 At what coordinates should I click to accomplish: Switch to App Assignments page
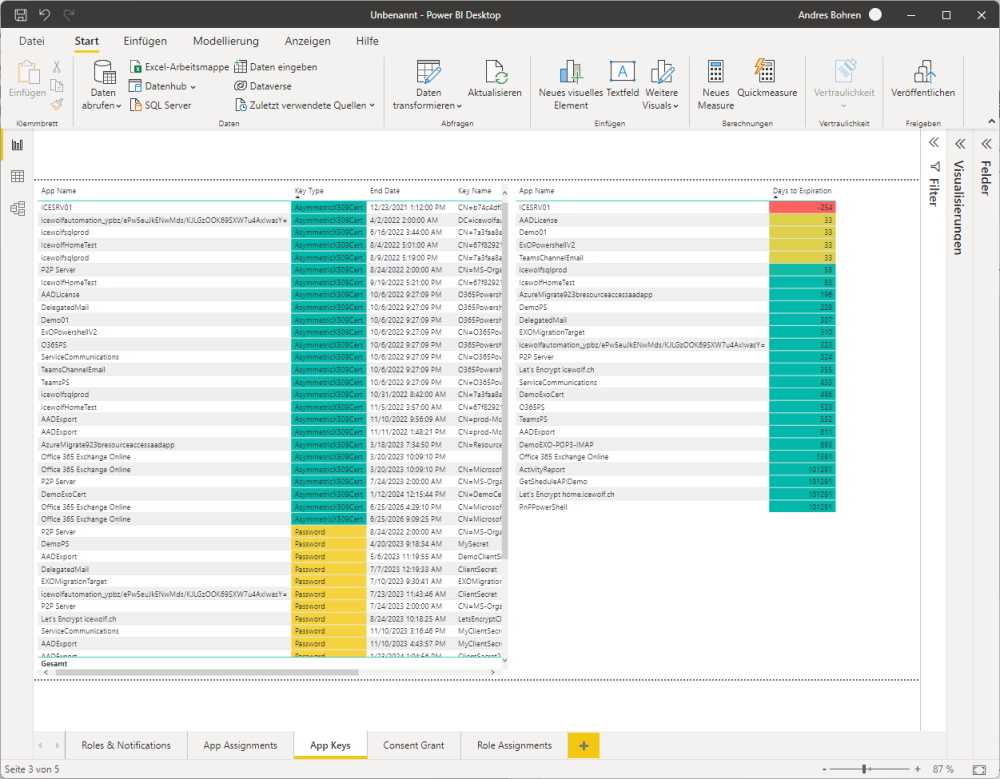point(240,745)
